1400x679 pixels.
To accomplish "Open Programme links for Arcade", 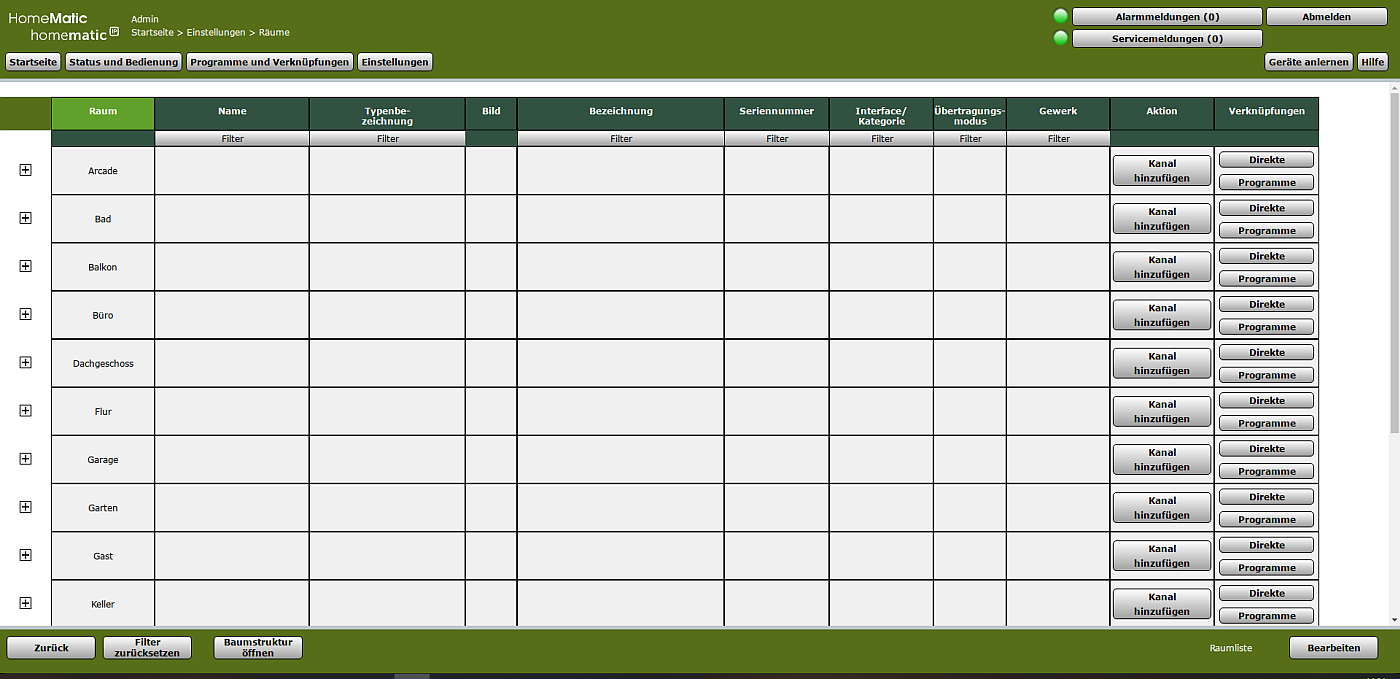I will [x=1267, y=183].
